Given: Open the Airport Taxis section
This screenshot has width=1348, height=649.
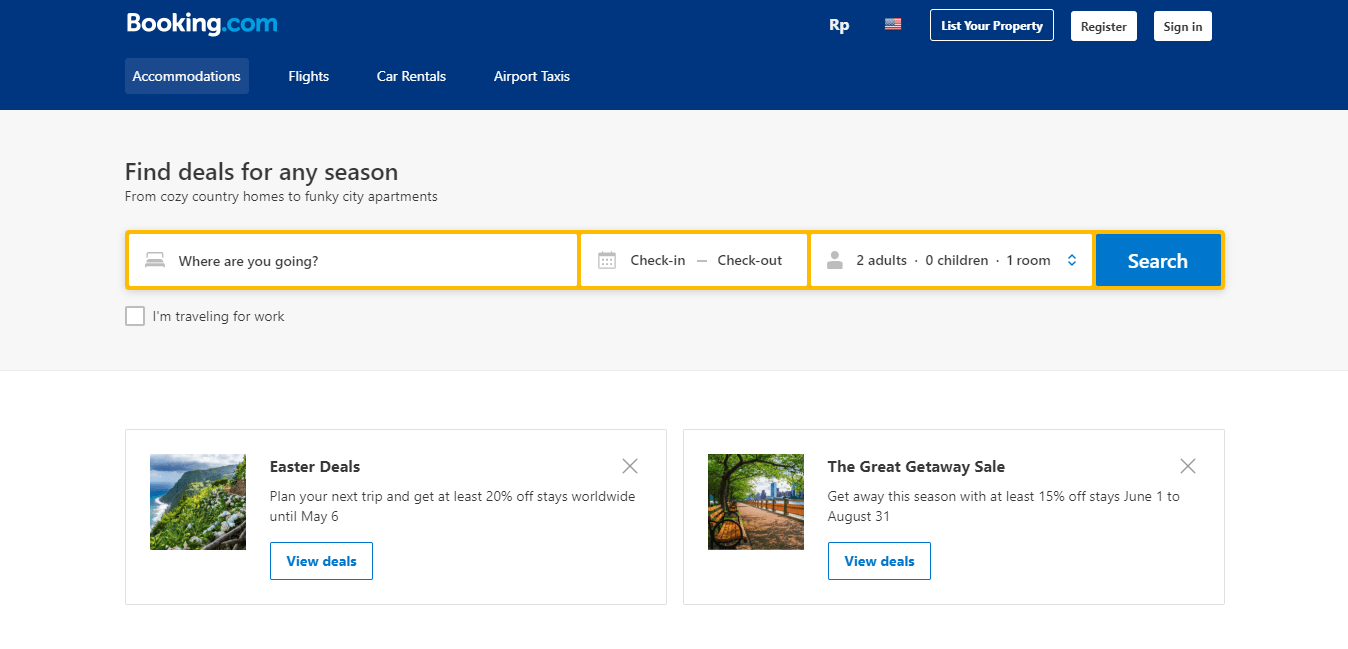Looking at the screenshot, I should pyautogui.click(x=531, y=76).
